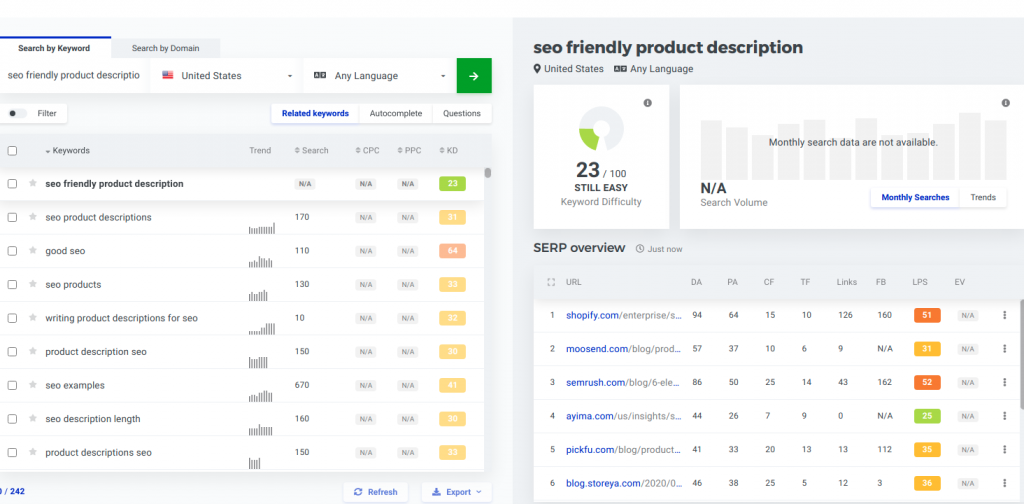Click the SERP overview scrollbar thumb

coord(1022,355)
